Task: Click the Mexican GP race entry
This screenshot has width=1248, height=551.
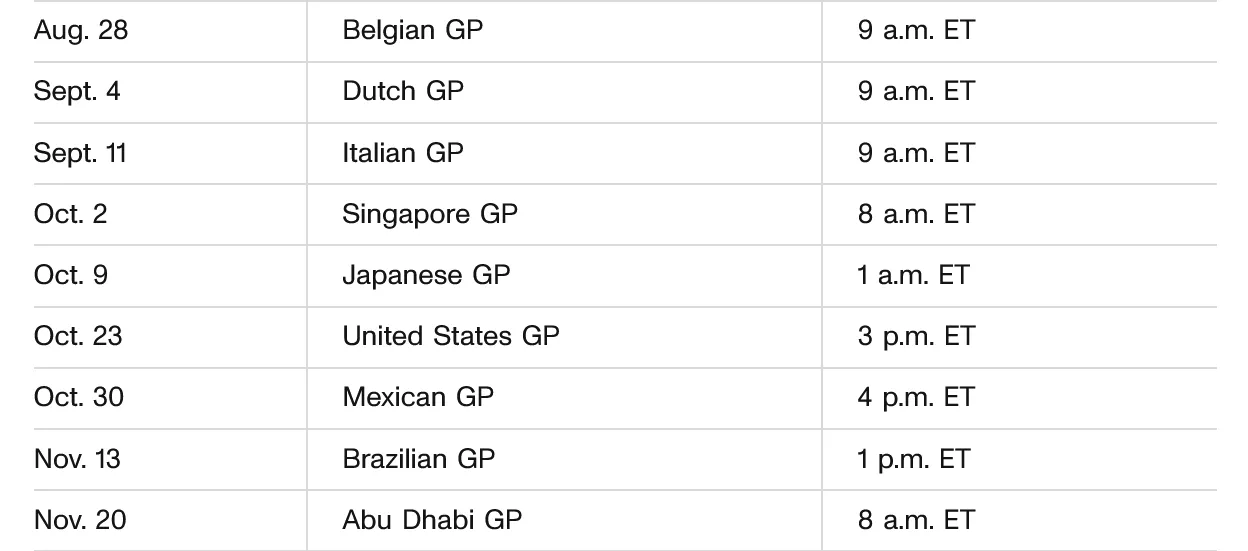Action: (418, 397)
